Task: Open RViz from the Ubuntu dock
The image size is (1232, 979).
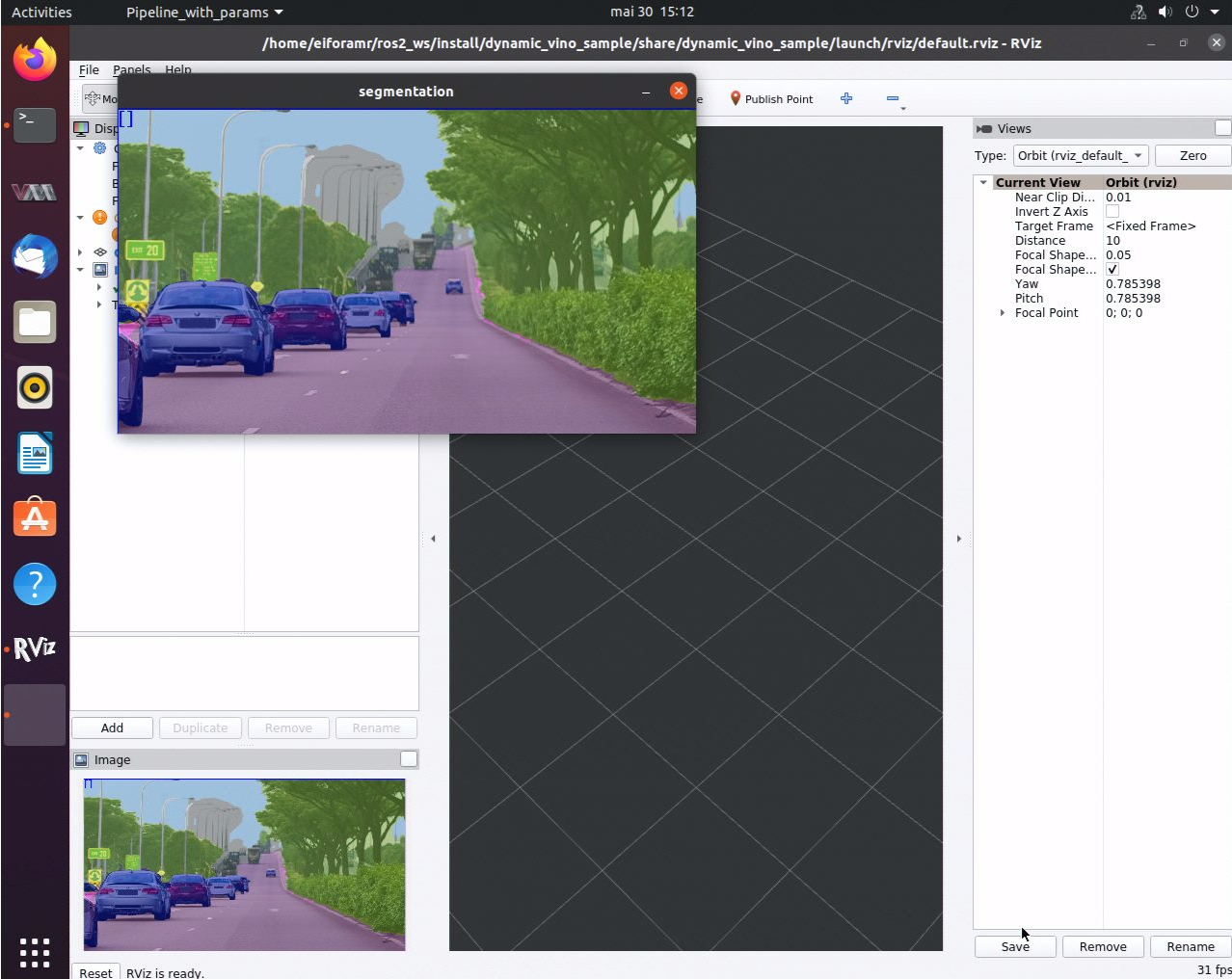Action: click(x=35, y=648)
